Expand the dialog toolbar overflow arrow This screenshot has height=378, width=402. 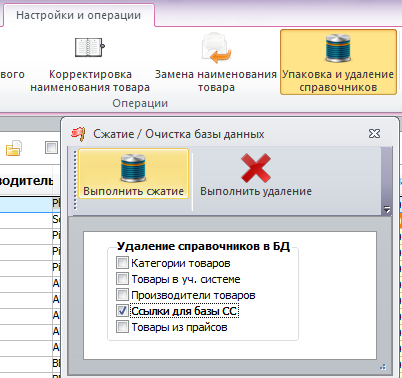pos(387,209)
